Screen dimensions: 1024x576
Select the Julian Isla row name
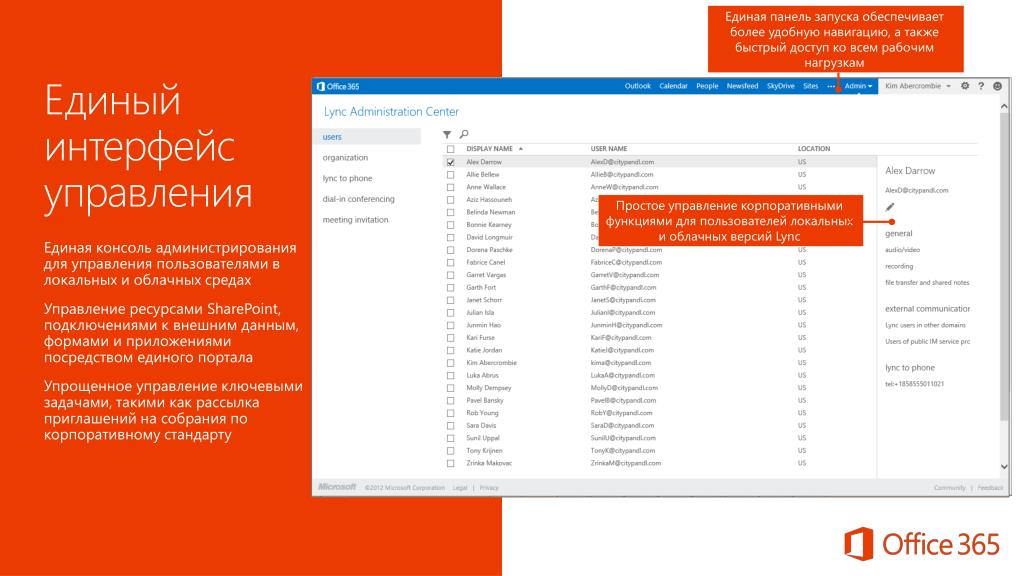pos(479,313)
